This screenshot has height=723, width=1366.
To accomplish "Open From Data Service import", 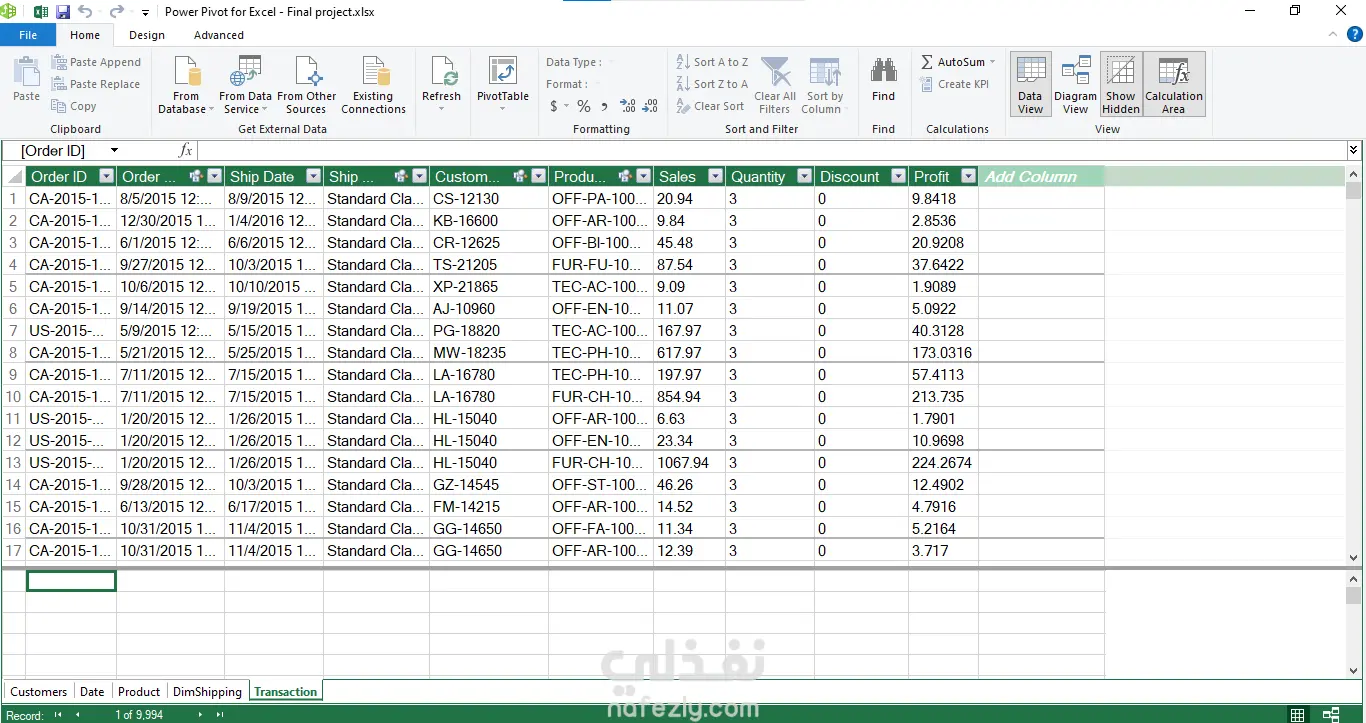I will click(x=245, y=85).
